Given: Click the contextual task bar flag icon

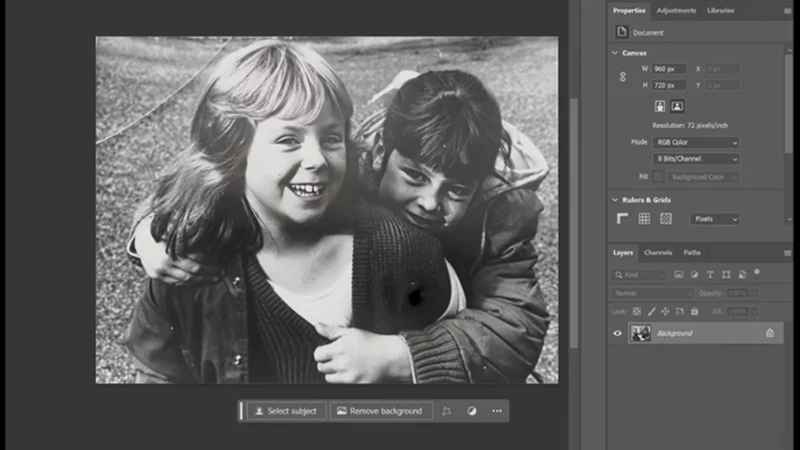Looking at the screenshot, I should coord(446,411).
